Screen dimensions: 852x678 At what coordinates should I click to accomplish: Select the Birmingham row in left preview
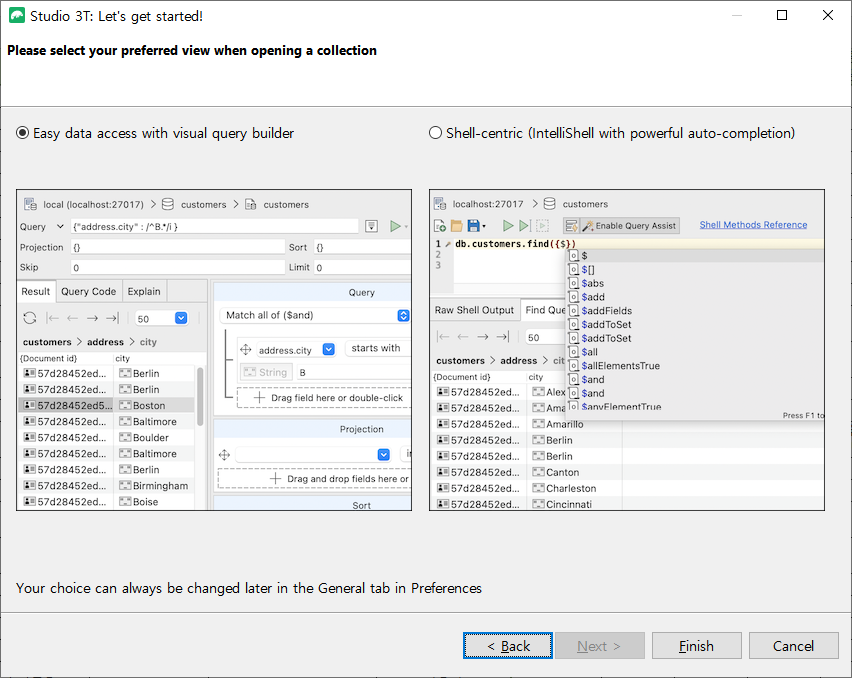pos(106,486)
